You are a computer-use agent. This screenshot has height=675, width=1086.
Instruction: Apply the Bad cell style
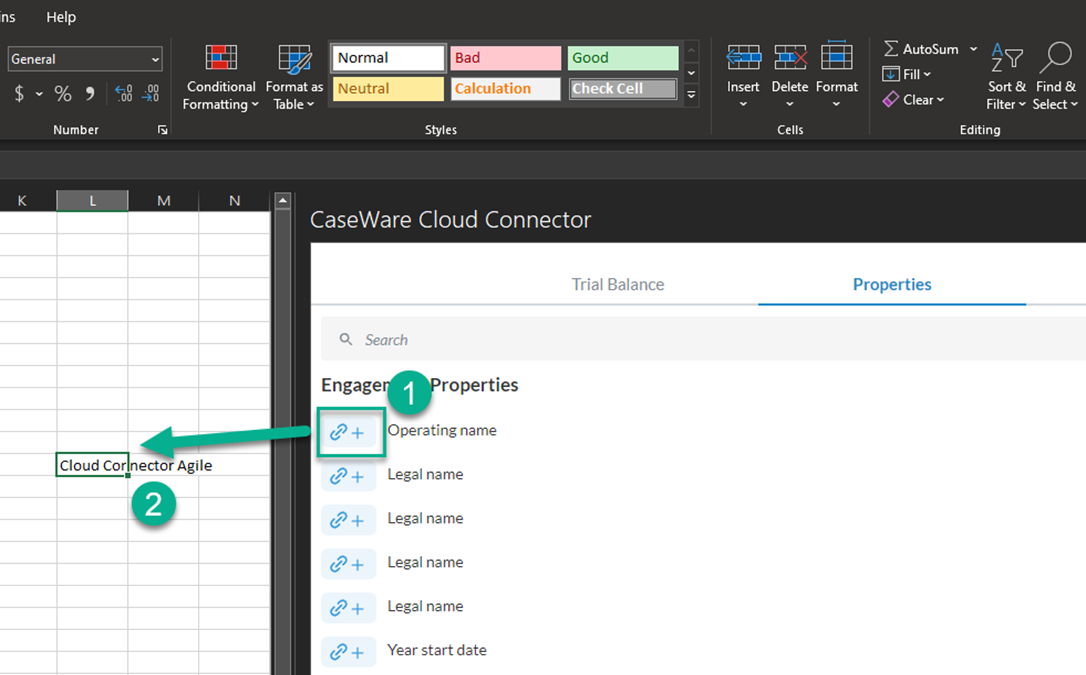point(505,58)
